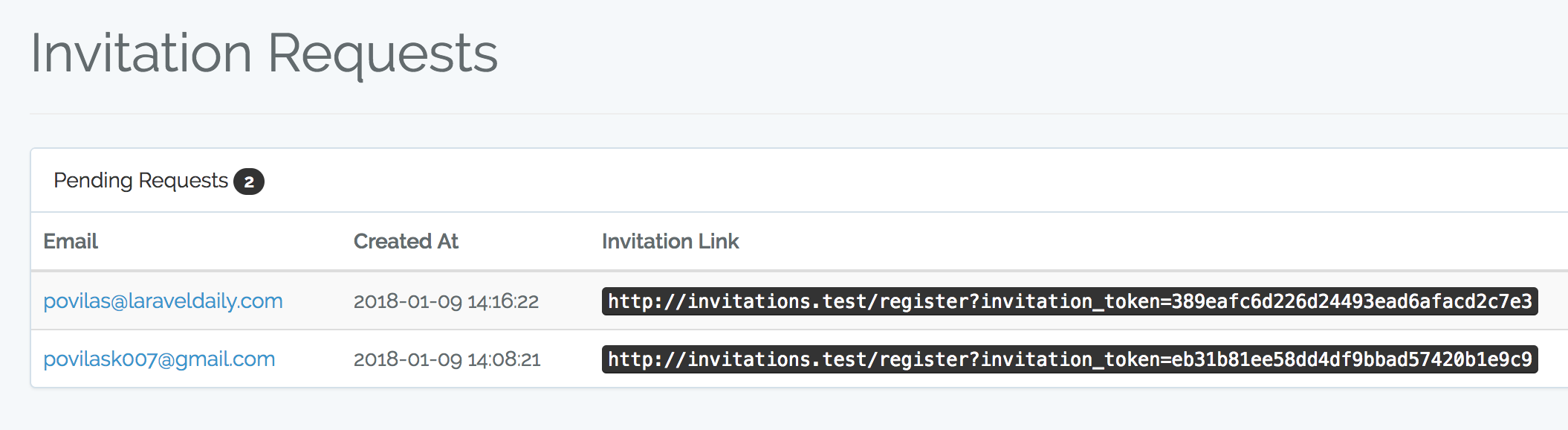Click the Pending Requests panel title
The width and height of the screenshot is (1568, 430).
point(140,181)
